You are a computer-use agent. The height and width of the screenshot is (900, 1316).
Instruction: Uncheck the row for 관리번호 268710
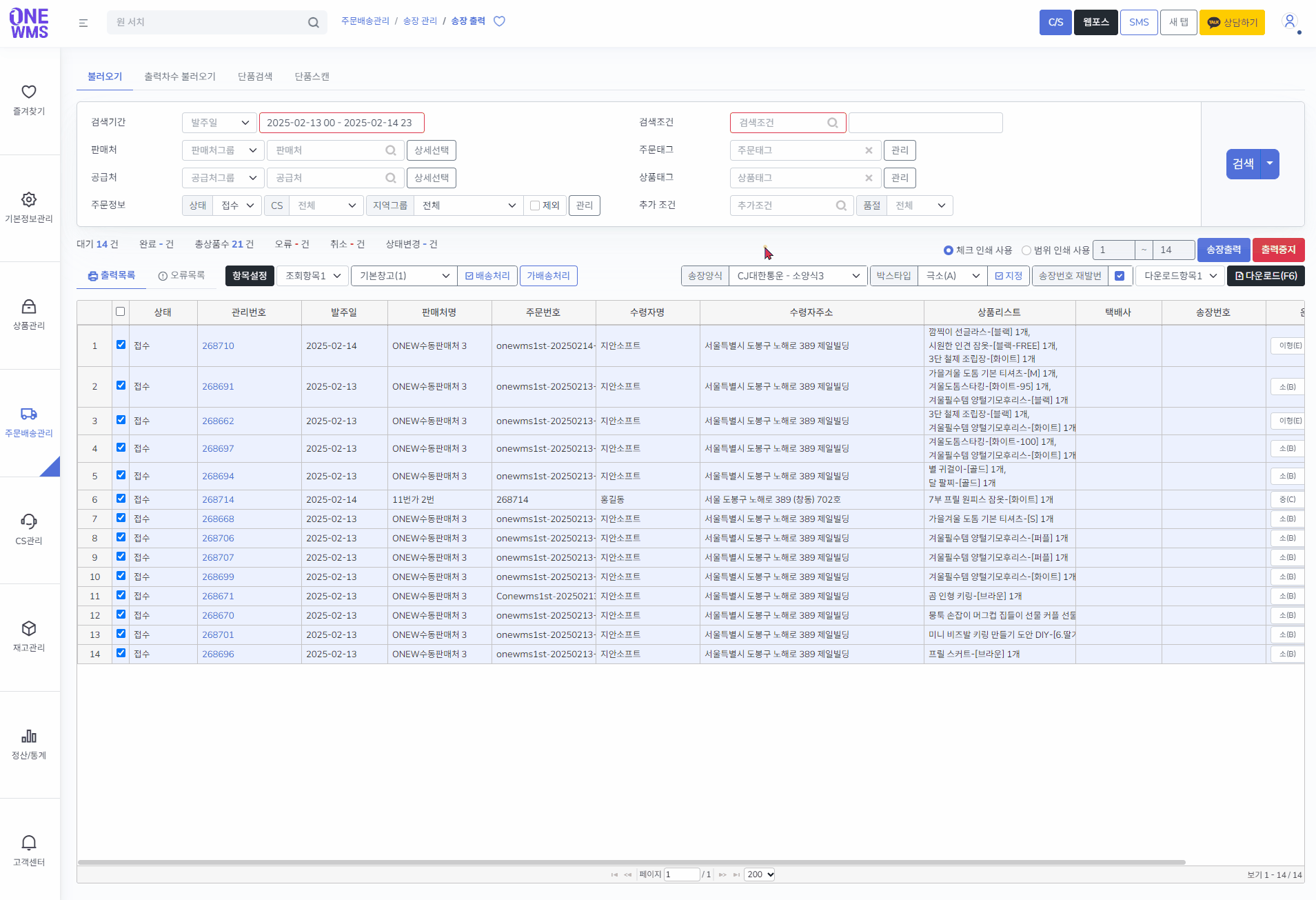pos(121,345)
